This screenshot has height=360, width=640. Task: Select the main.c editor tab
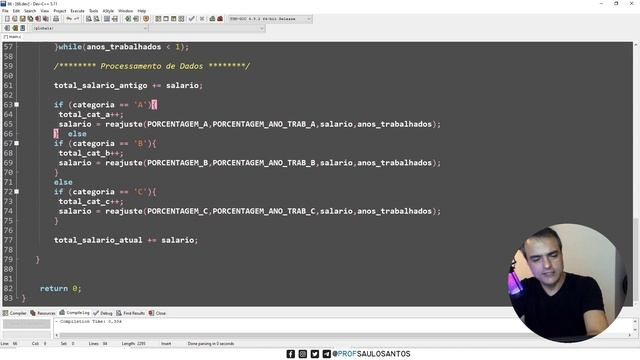point(13,37)
